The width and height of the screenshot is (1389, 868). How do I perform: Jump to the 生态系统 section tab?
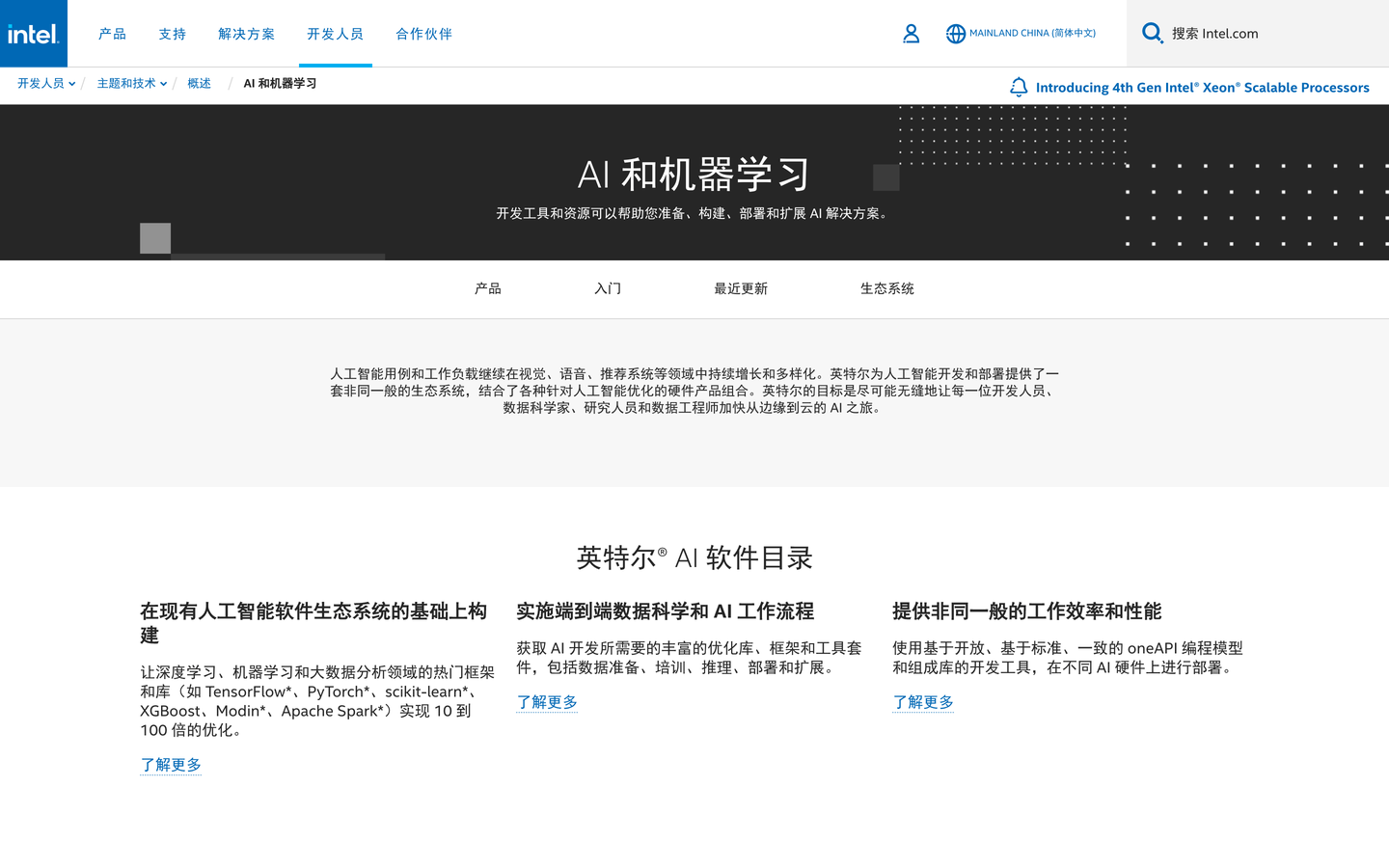pyautogui.click(x=887, y=288)
